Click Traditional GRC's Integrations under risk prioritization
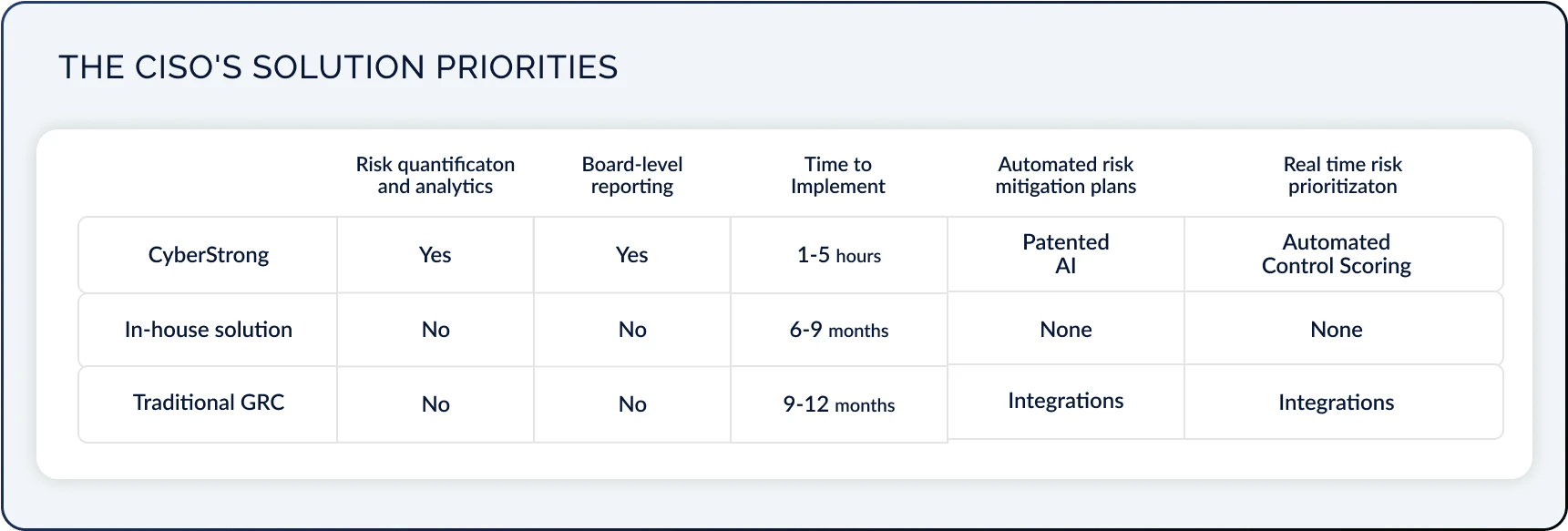 coord(1337,403)
